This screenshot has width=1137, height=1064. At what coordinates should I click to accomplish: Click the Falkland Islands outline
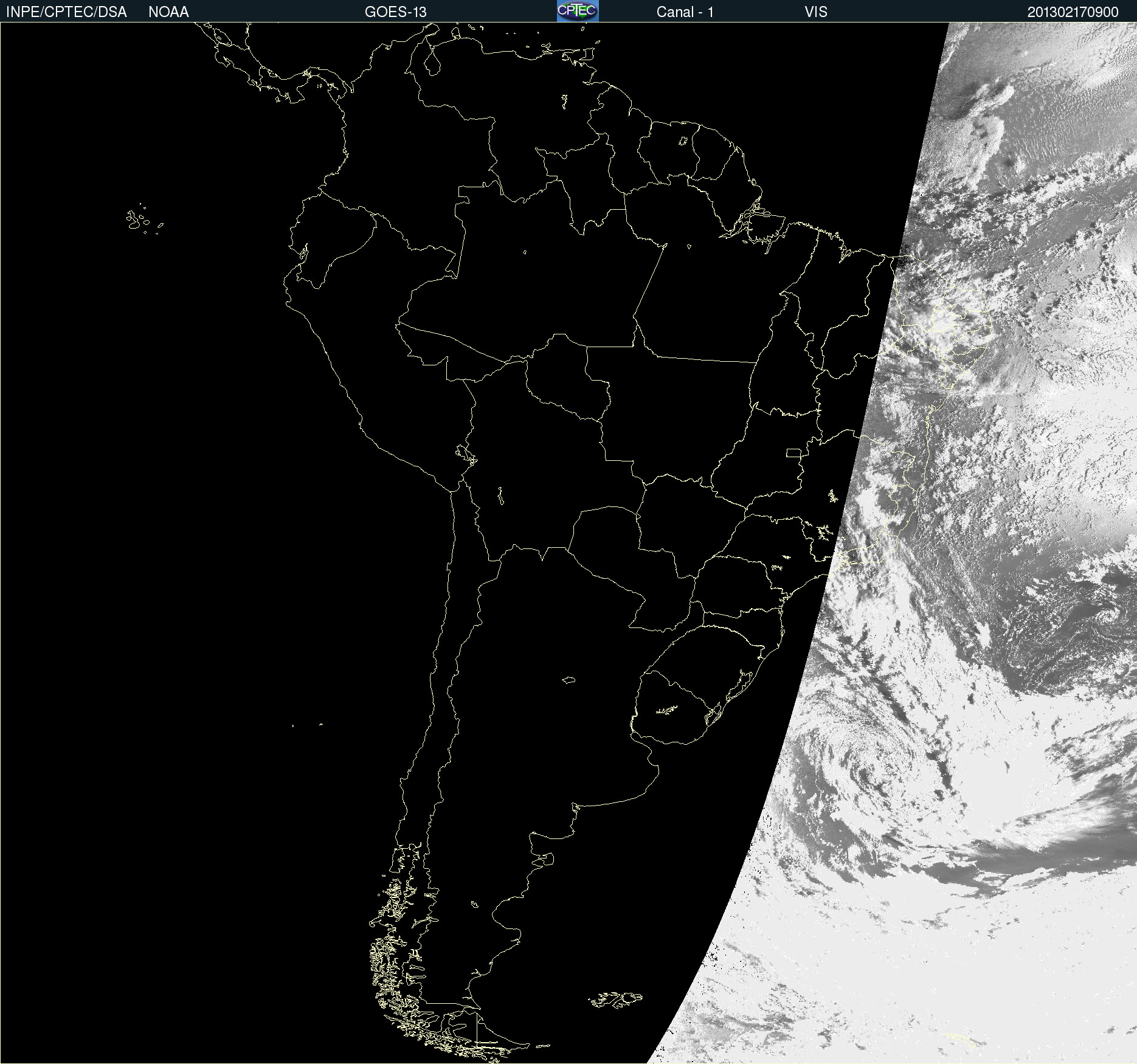tap(615, 1000)
